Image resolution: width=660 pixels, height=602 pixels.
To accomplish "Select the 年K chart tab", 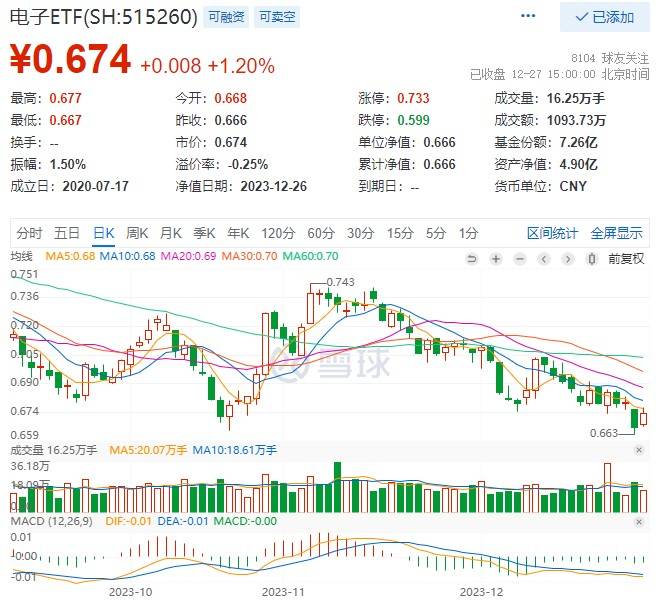I will (x=238, y=233).
